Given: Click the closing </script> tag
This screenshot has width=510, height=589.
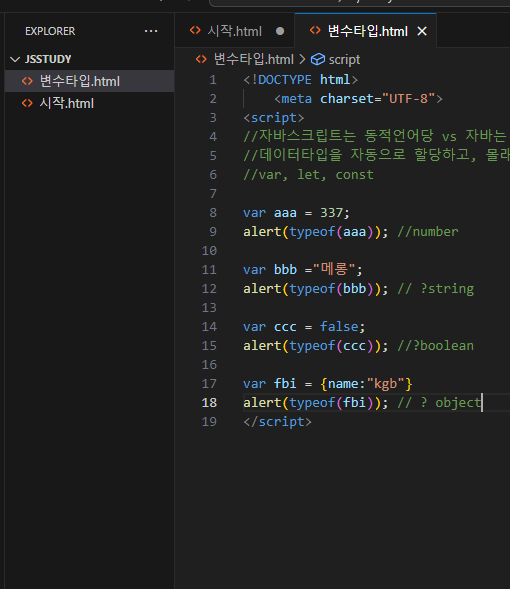Looking at the screenshot, I should [x=277, y=422].
